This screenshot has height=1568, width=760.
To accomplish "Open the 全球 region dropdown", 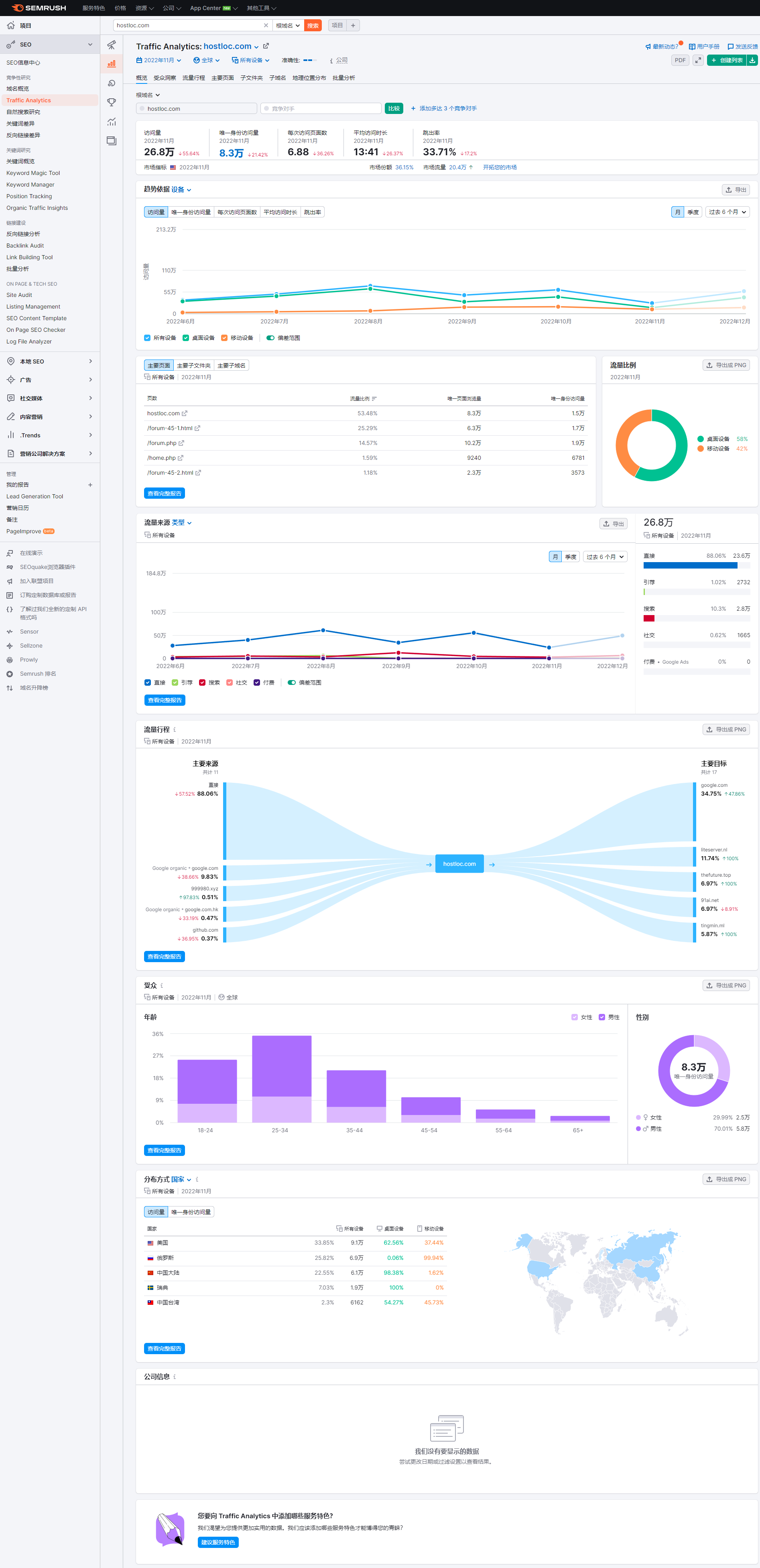I will (206, 60).
